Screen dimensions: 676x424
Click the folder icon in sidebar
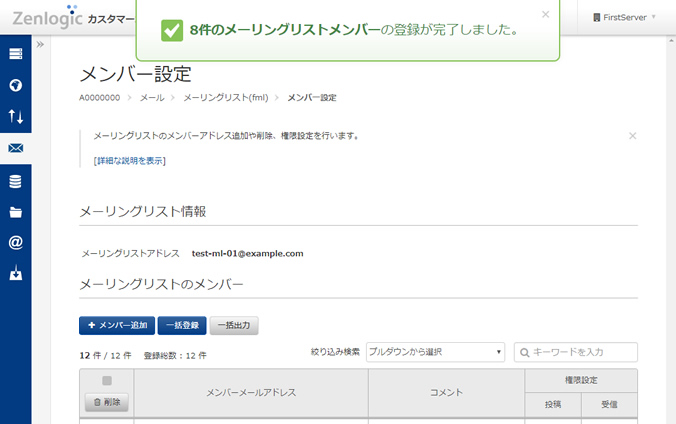point(15,212)
